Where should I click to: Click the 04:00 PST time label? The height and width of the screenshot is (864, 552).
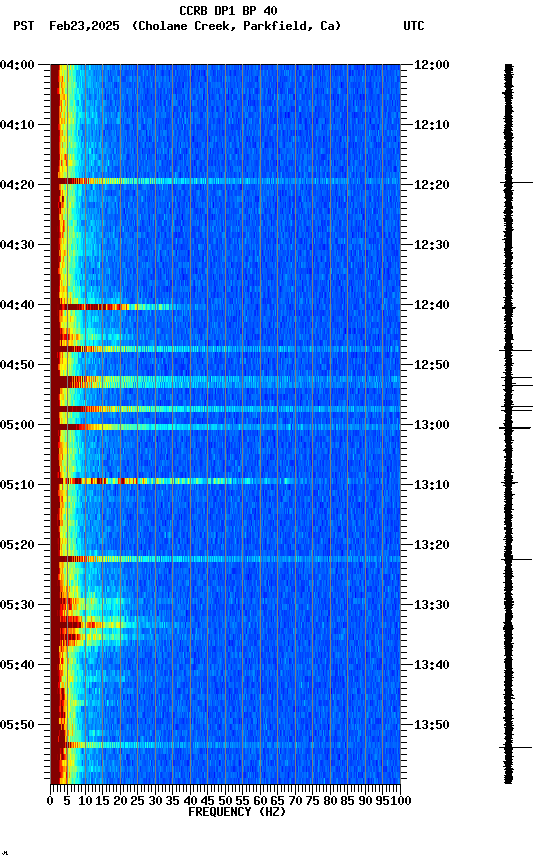(17, 65)
